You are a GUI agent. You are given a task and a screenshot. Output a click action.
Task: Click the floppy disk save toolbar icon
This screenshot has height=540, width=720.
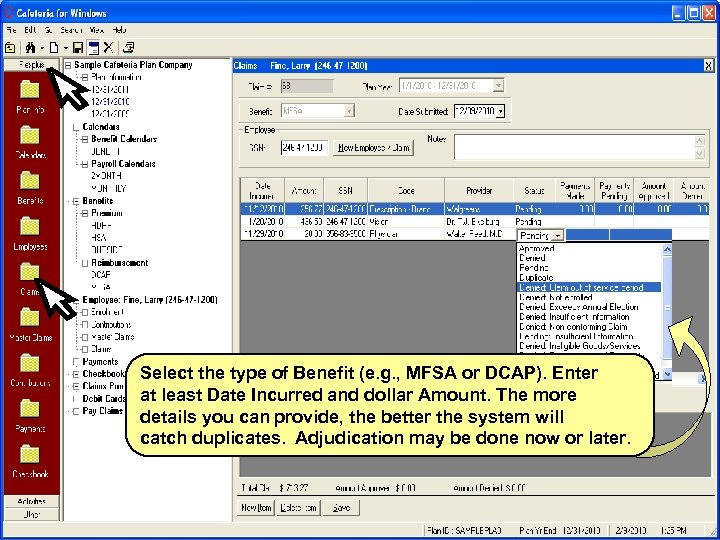pyautogui.click(x=78, y=47)
